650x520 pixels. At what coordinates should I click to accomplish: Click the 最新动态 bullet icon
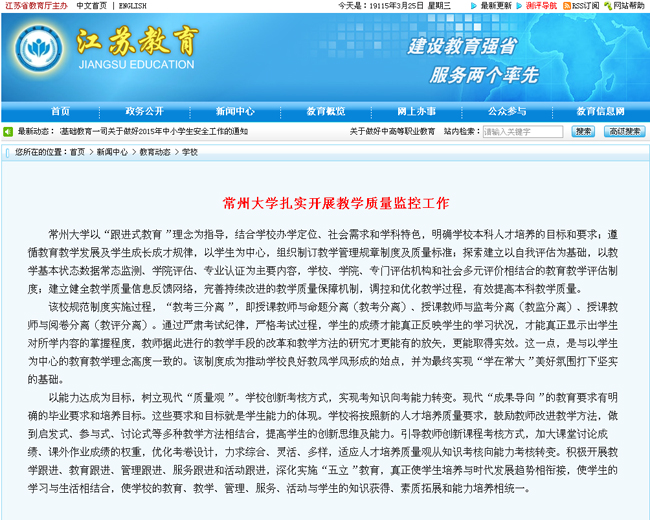(x=8, y=131)
